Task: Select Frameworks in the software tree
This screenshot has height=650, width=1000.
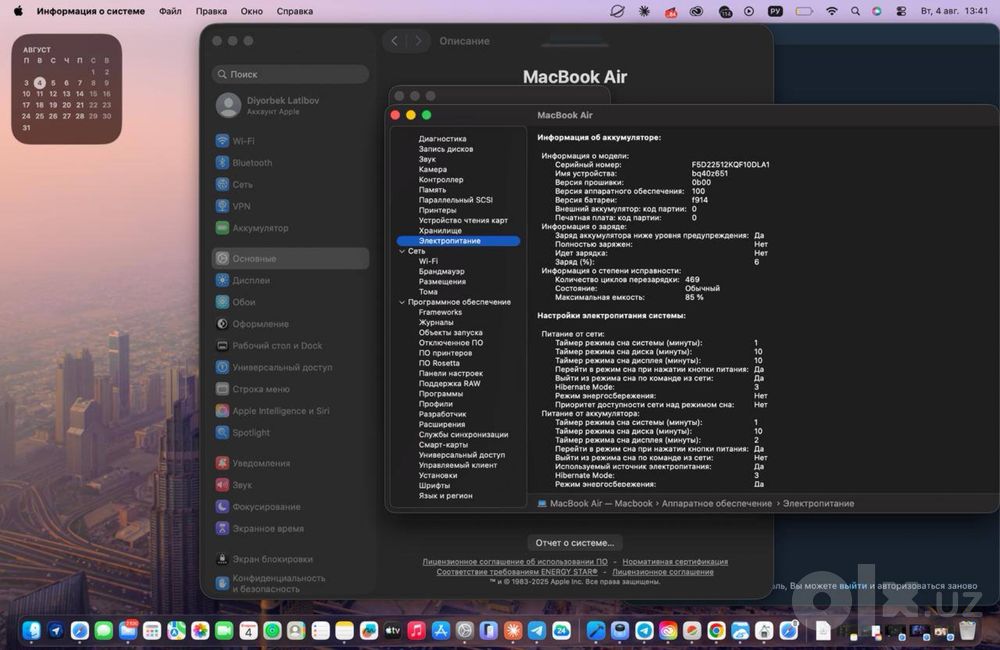Action: [440, 313]
